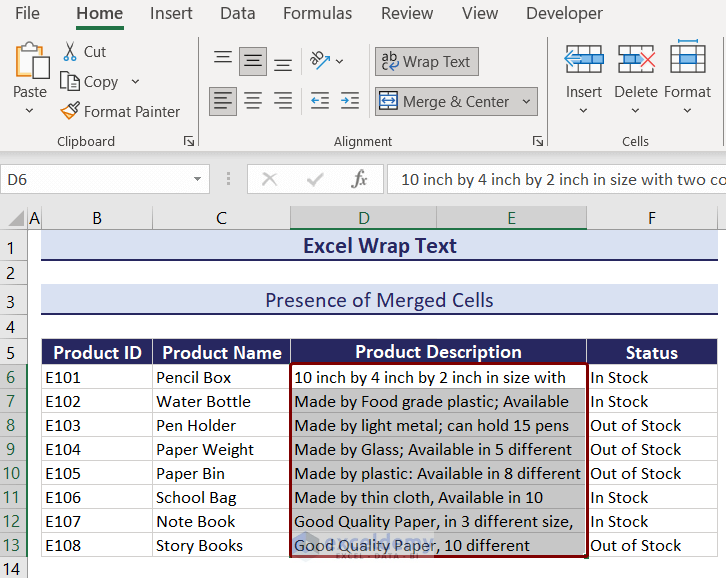Decrease the cell indent
Viewport: 726px width, 578px height.
[x=320, y=101]
